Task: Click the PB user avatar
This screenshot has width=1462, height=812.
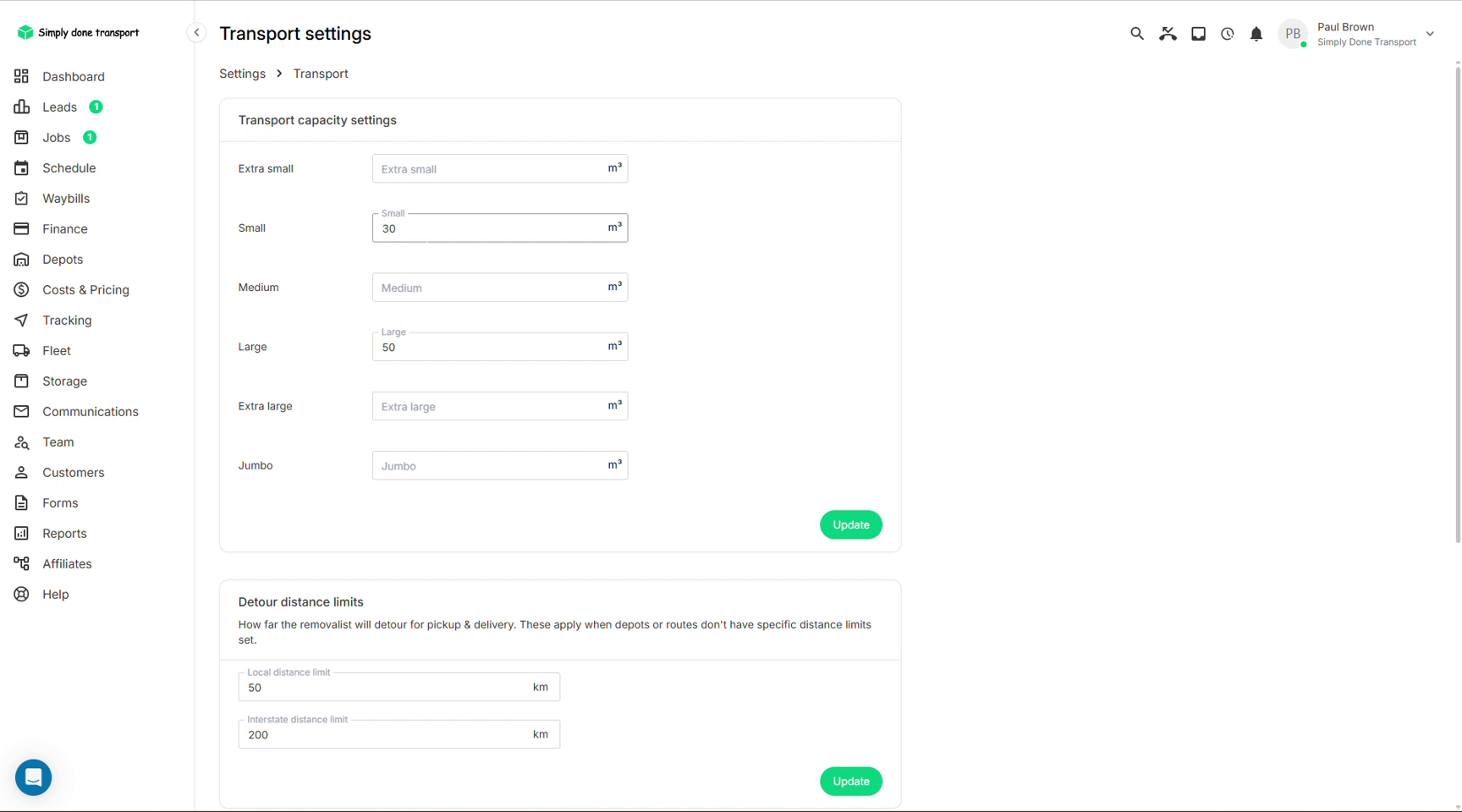Action: 1293,34
